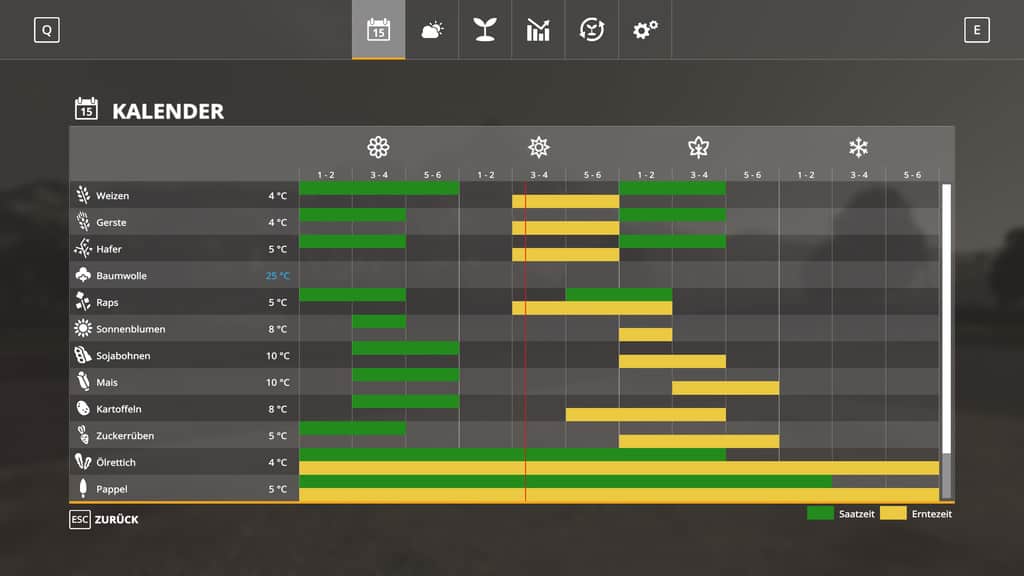Select the economy cycle tab icon
This screenshot has height=576, width=1024.
(592, 30)
